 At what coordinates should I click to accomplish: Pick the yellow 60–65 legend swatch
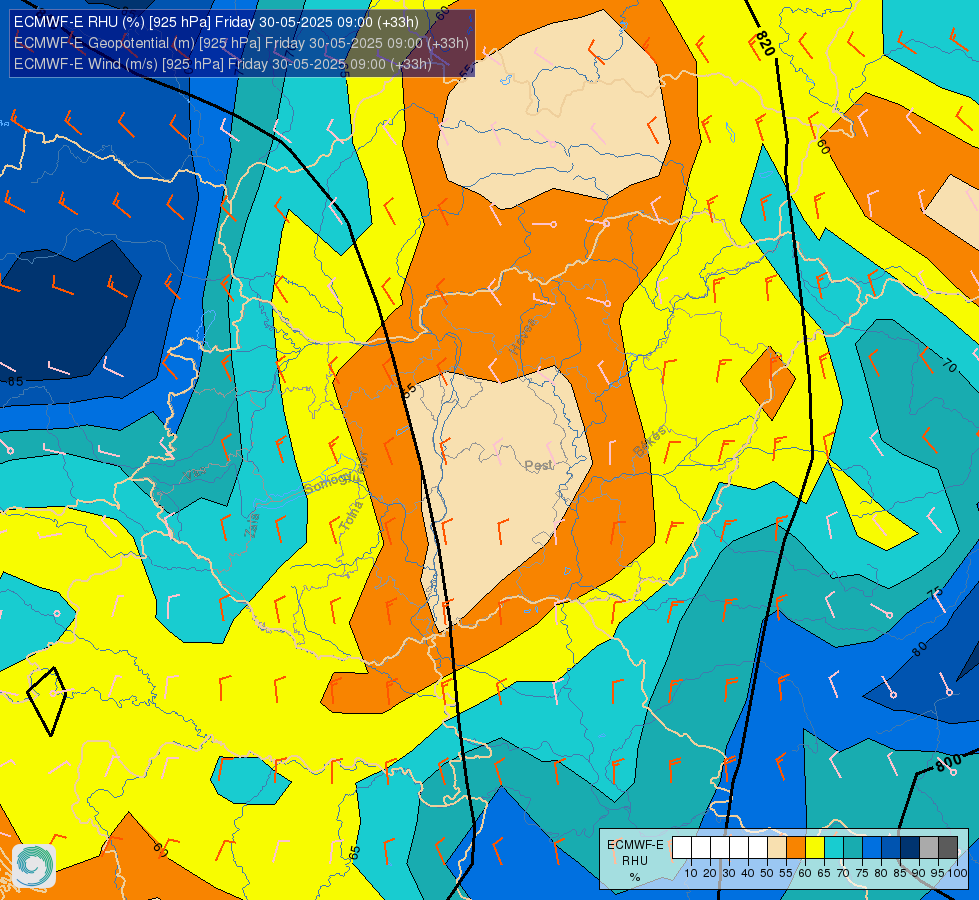815,848
